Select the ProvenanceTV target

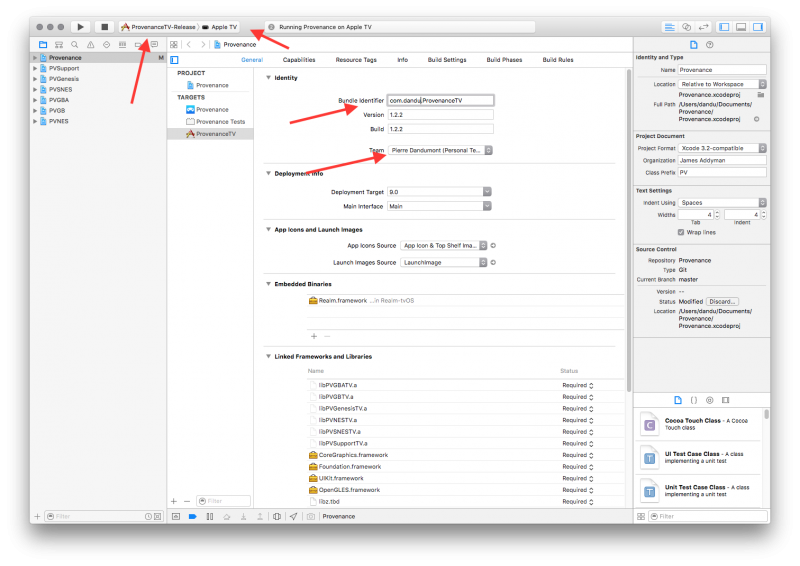click(210, 134)
